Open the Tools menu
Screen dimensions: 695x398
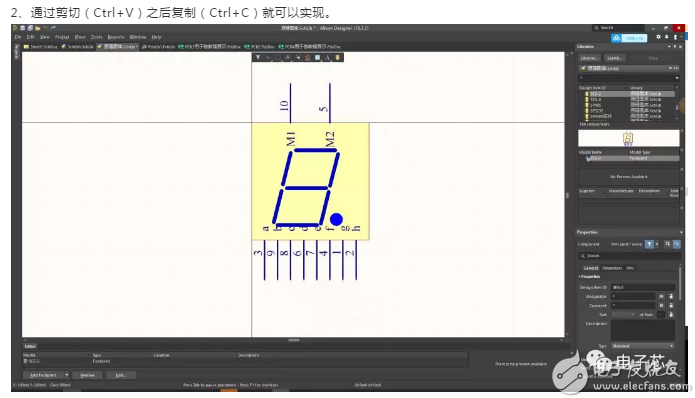[97, 37]
